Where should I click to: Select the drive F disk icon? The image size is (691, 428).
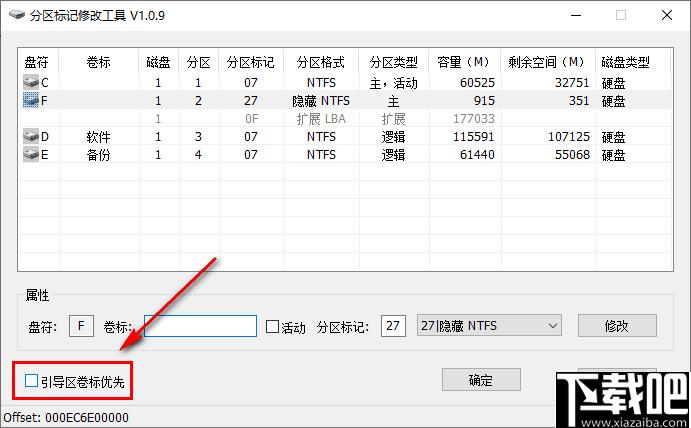pos(31,100)
